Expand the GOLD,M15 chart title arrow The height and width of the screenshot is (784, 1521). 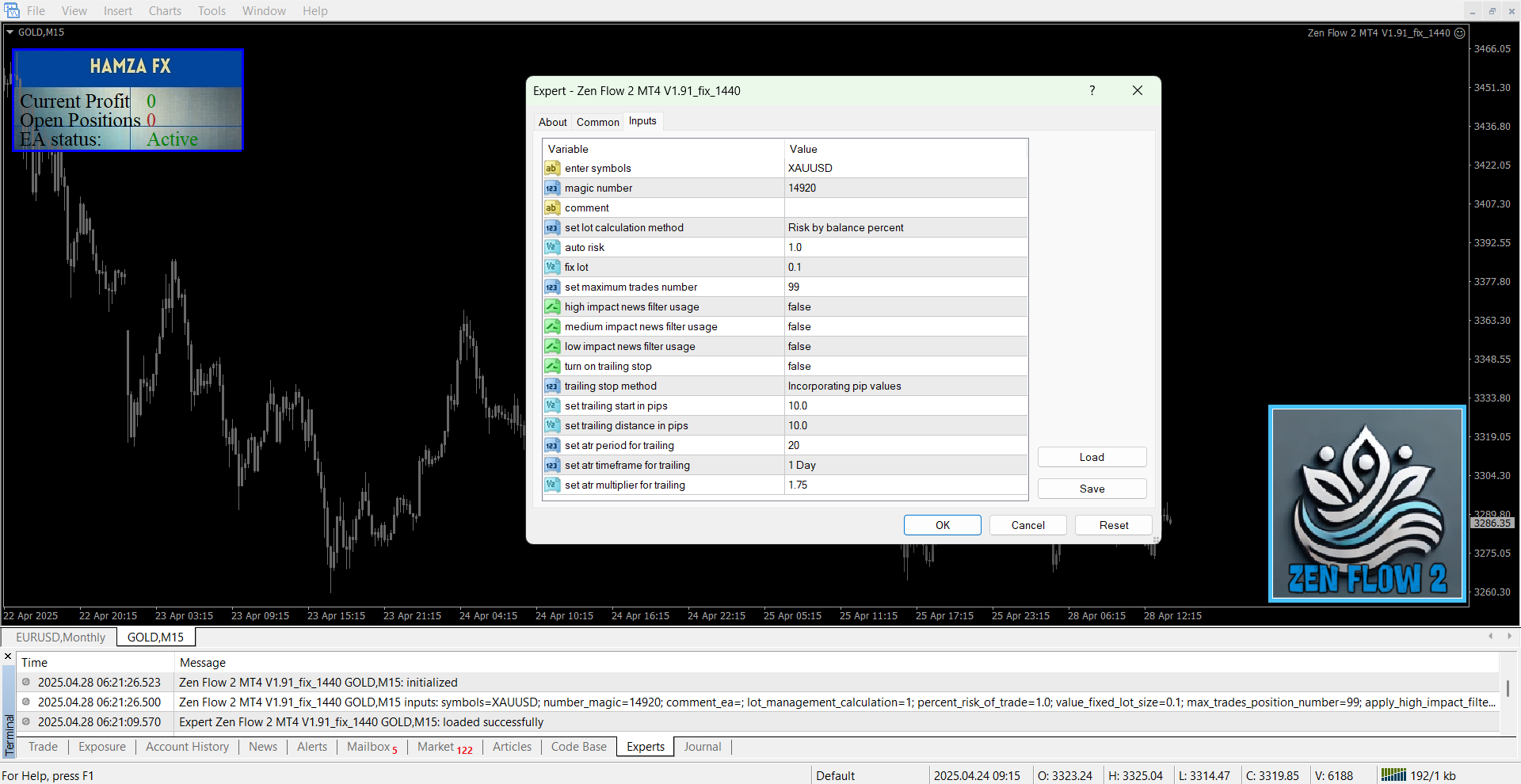point(10,32)
